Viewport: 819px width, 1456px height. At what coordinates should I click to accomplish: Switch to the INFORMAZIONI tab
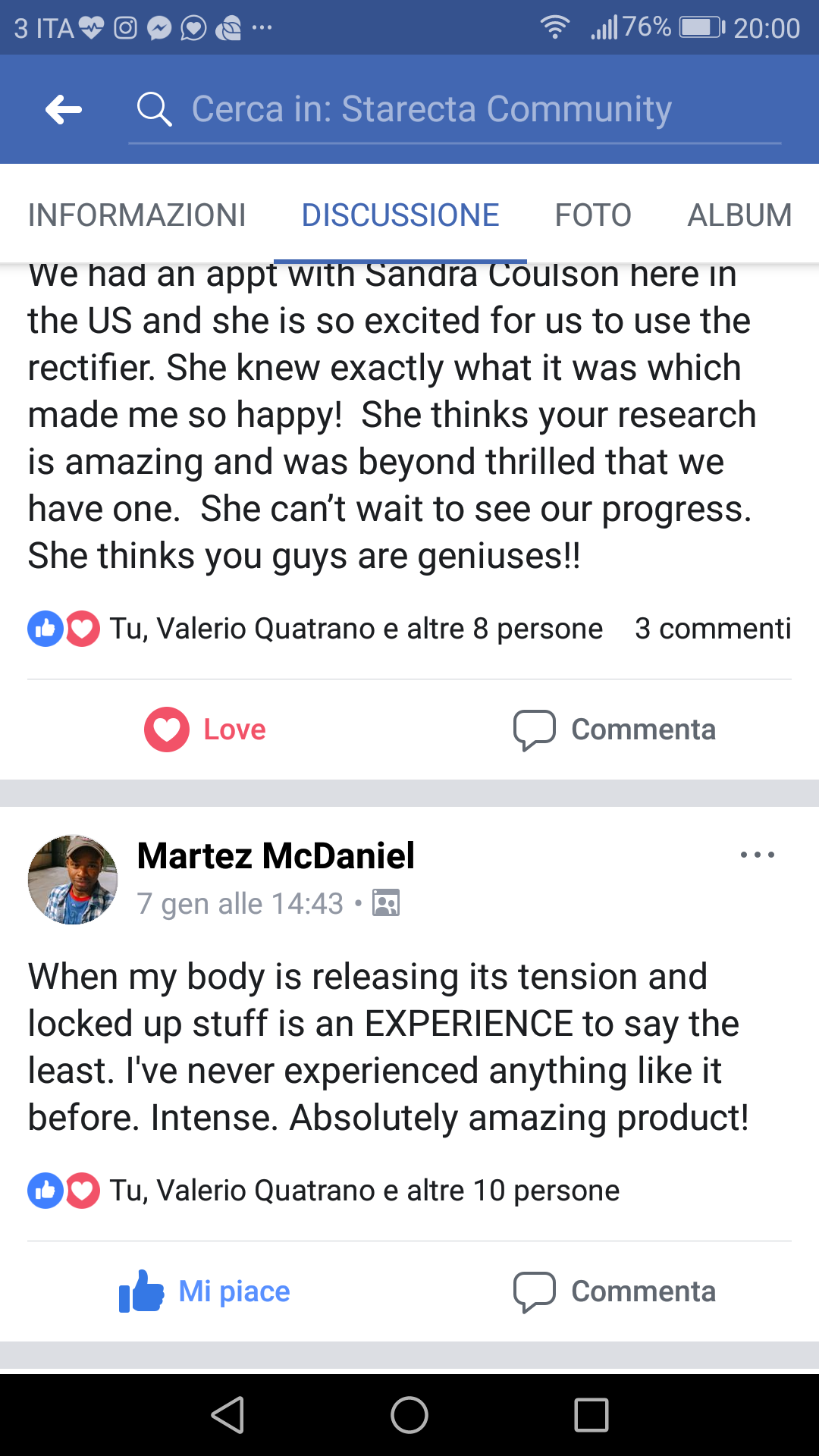point(136,215)
